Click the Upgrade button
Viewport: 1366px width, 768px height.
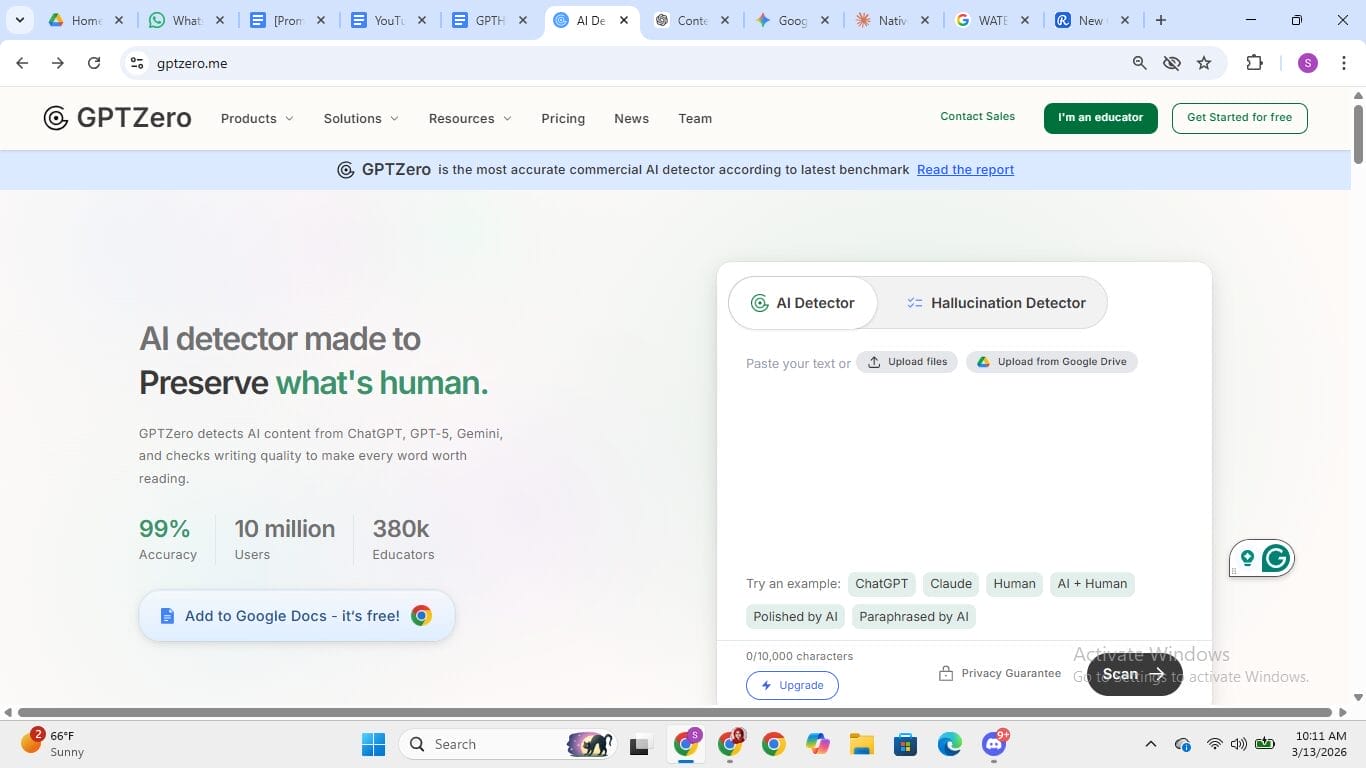[792, 686]
